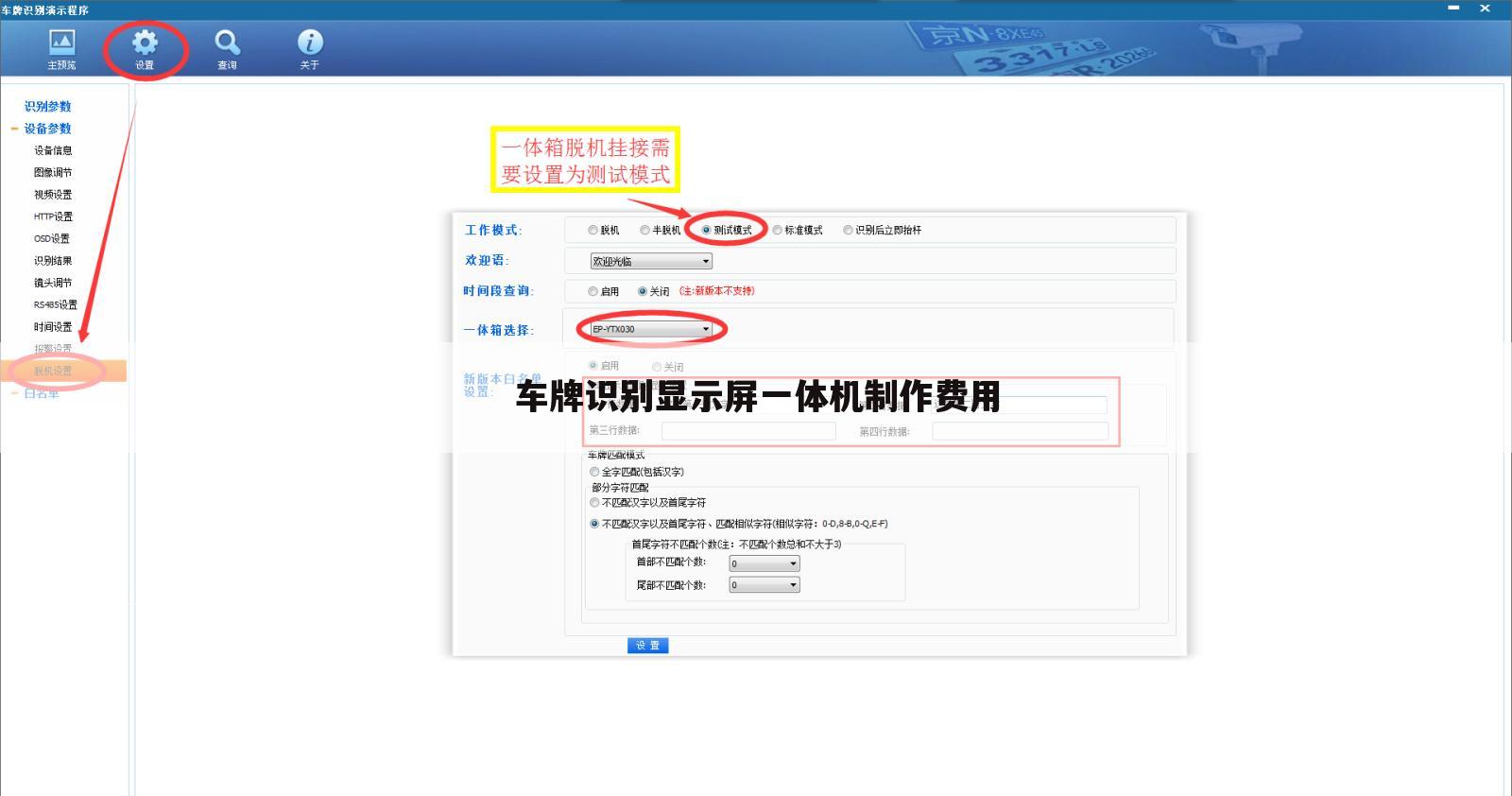Image resolution: width=1512 pixels, height=796 pixels.
Task: Select the 脱机 work mode radio
Action: pyautogui.click(x=593, y=230)
